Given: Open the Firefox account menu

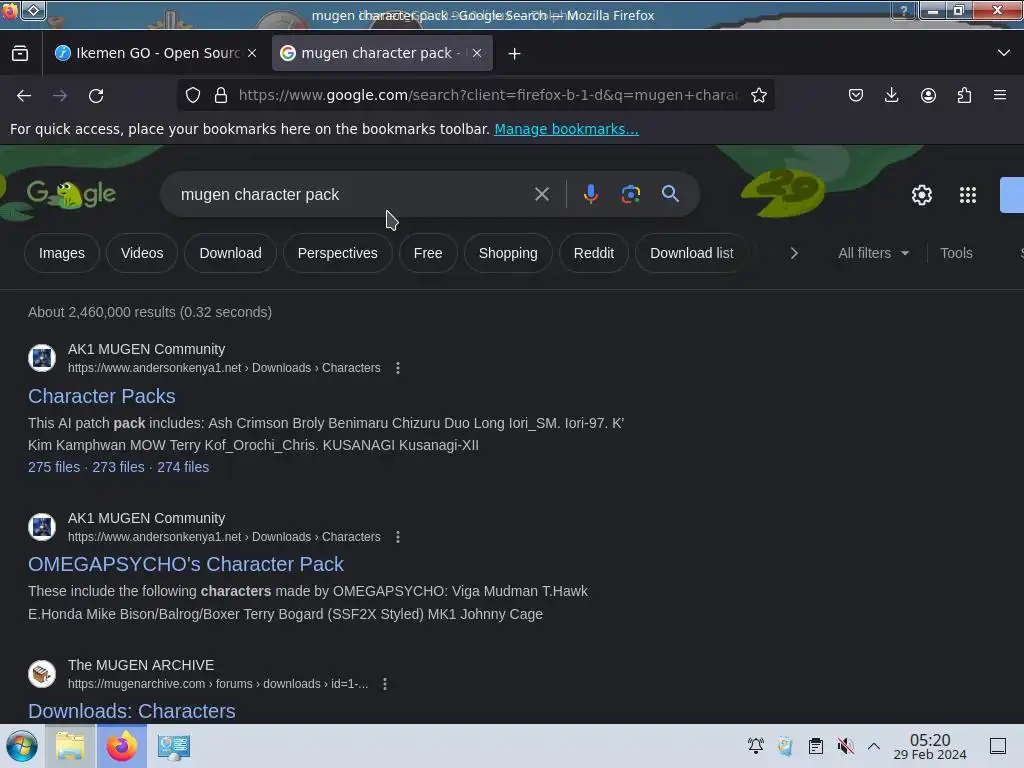Looking at the screenshot, I should (928, 95).
